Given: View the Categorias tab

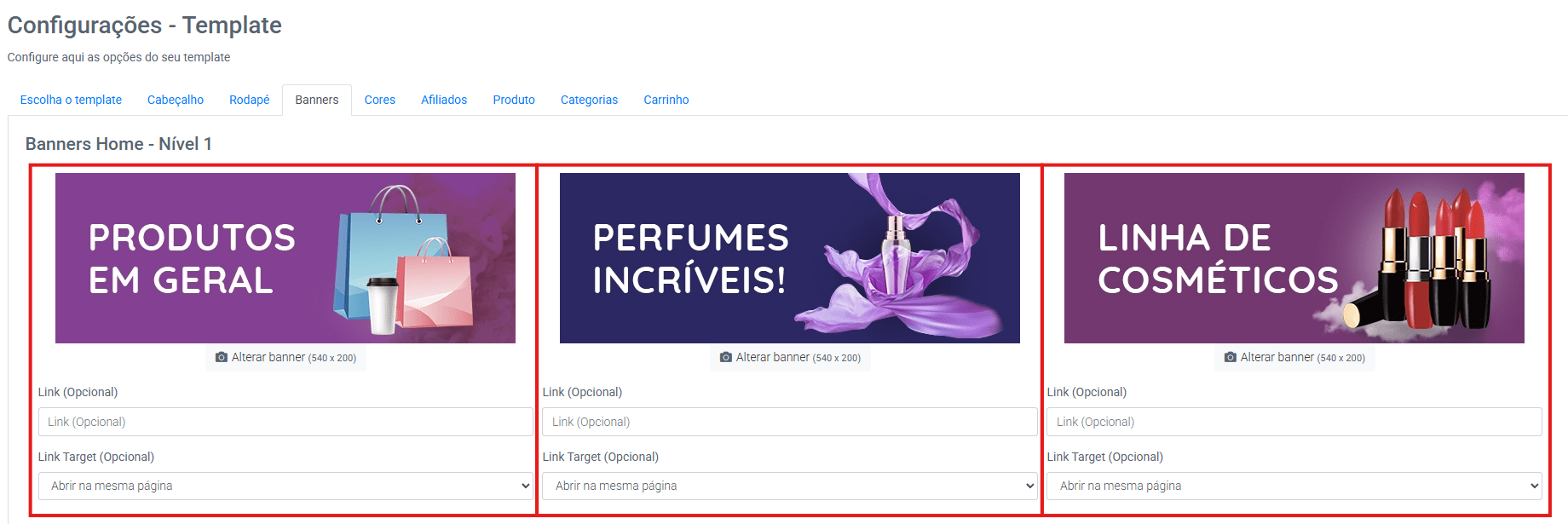Looking at the screenshot, I should click(590, 100).
